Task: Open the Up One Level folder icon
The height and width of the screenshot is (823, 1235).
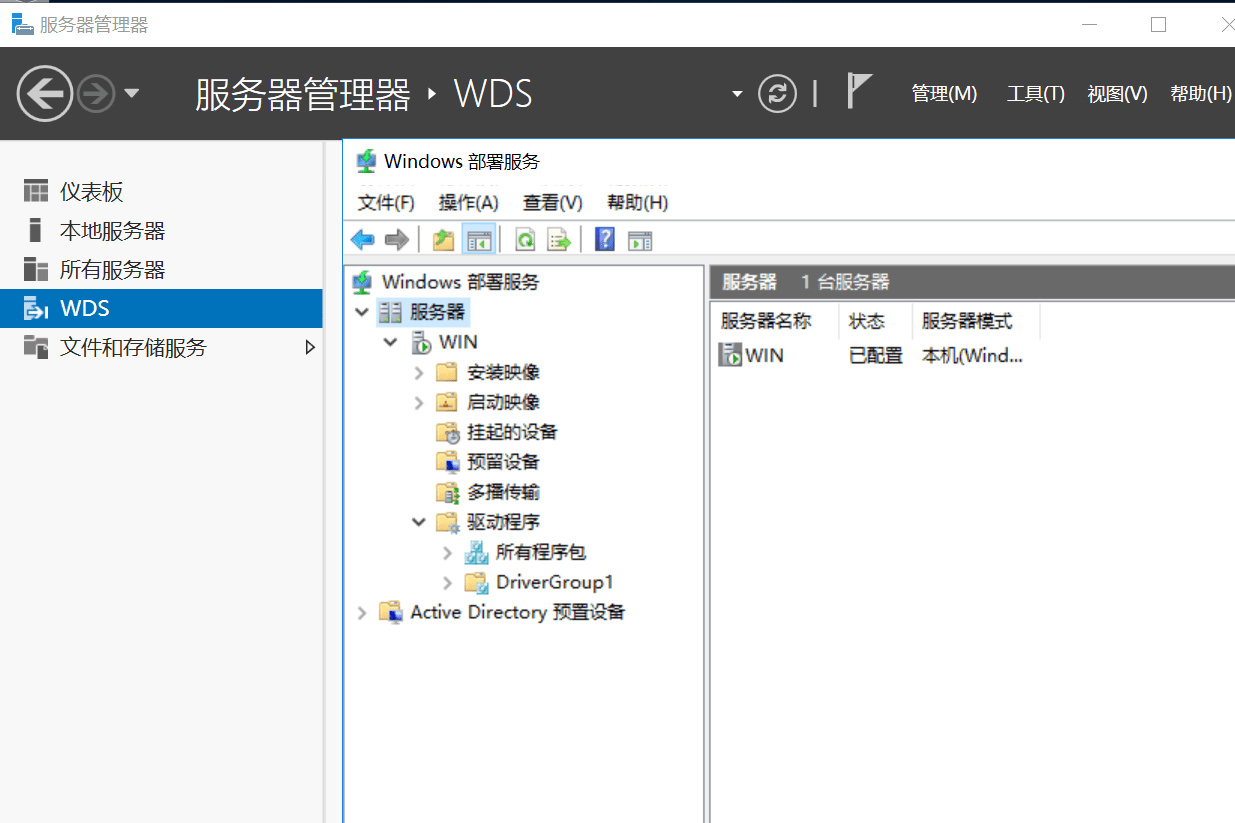Action: [443, 239]
